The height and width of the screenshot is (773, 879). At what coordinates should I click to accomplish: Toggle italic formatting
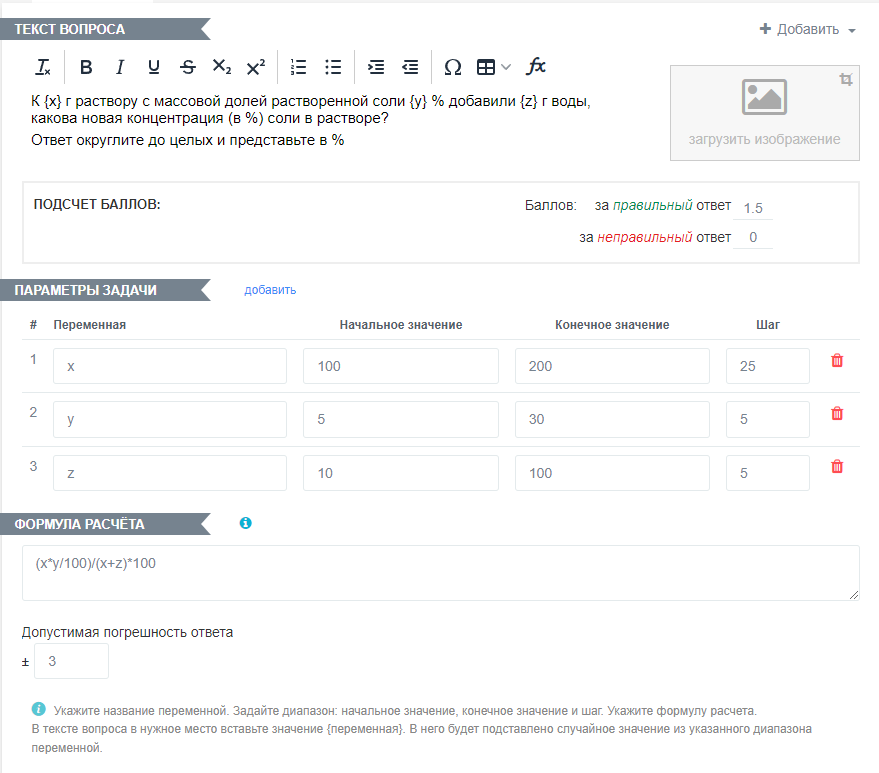coord(119,67)
